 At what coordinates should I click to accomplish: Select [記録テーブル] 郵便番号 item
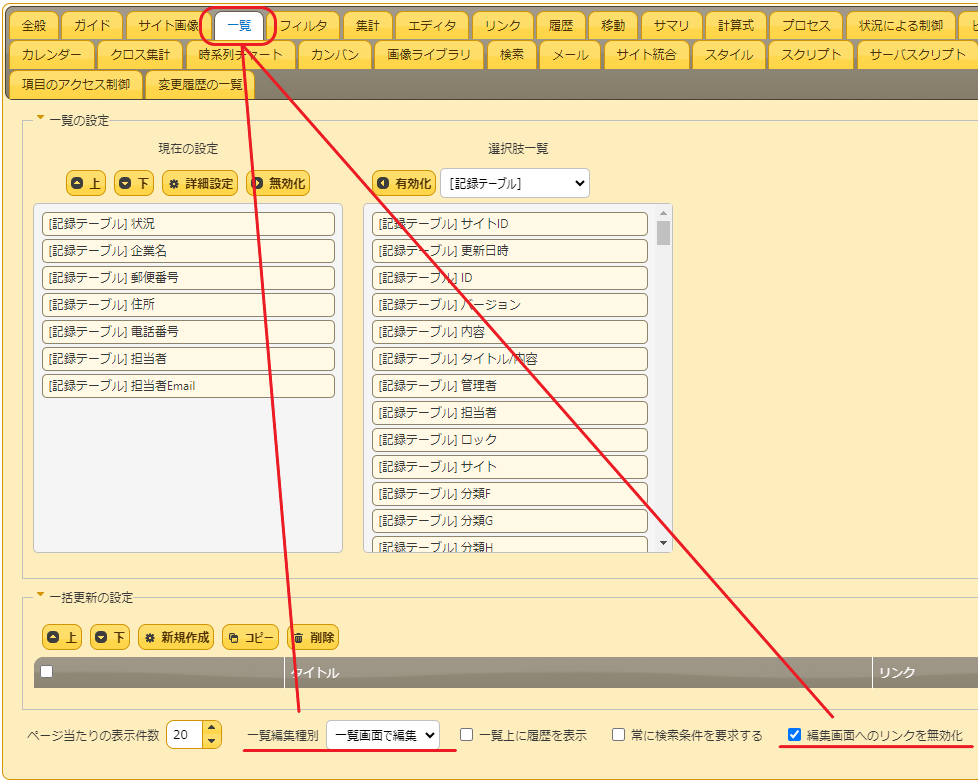[188, 278]
